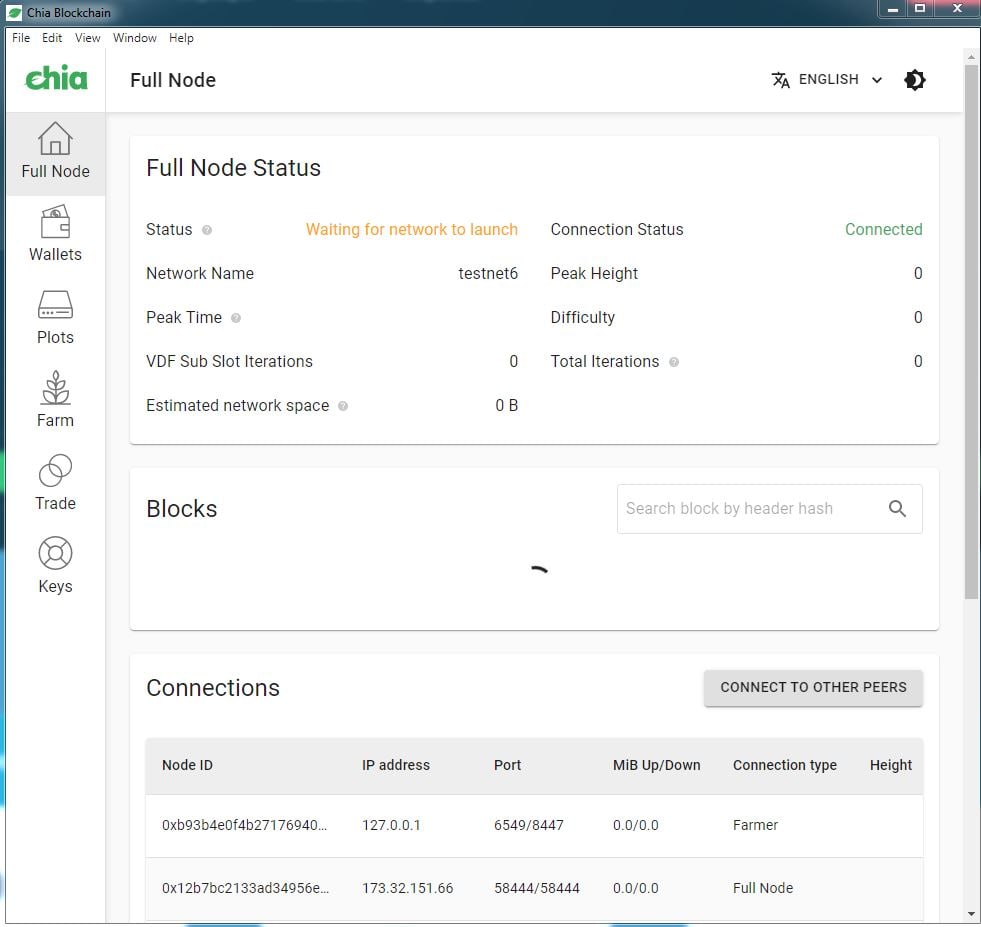Click the Farmer connection type cell
The height and width of the screenshot is (927, 981).
coord(755,825)
